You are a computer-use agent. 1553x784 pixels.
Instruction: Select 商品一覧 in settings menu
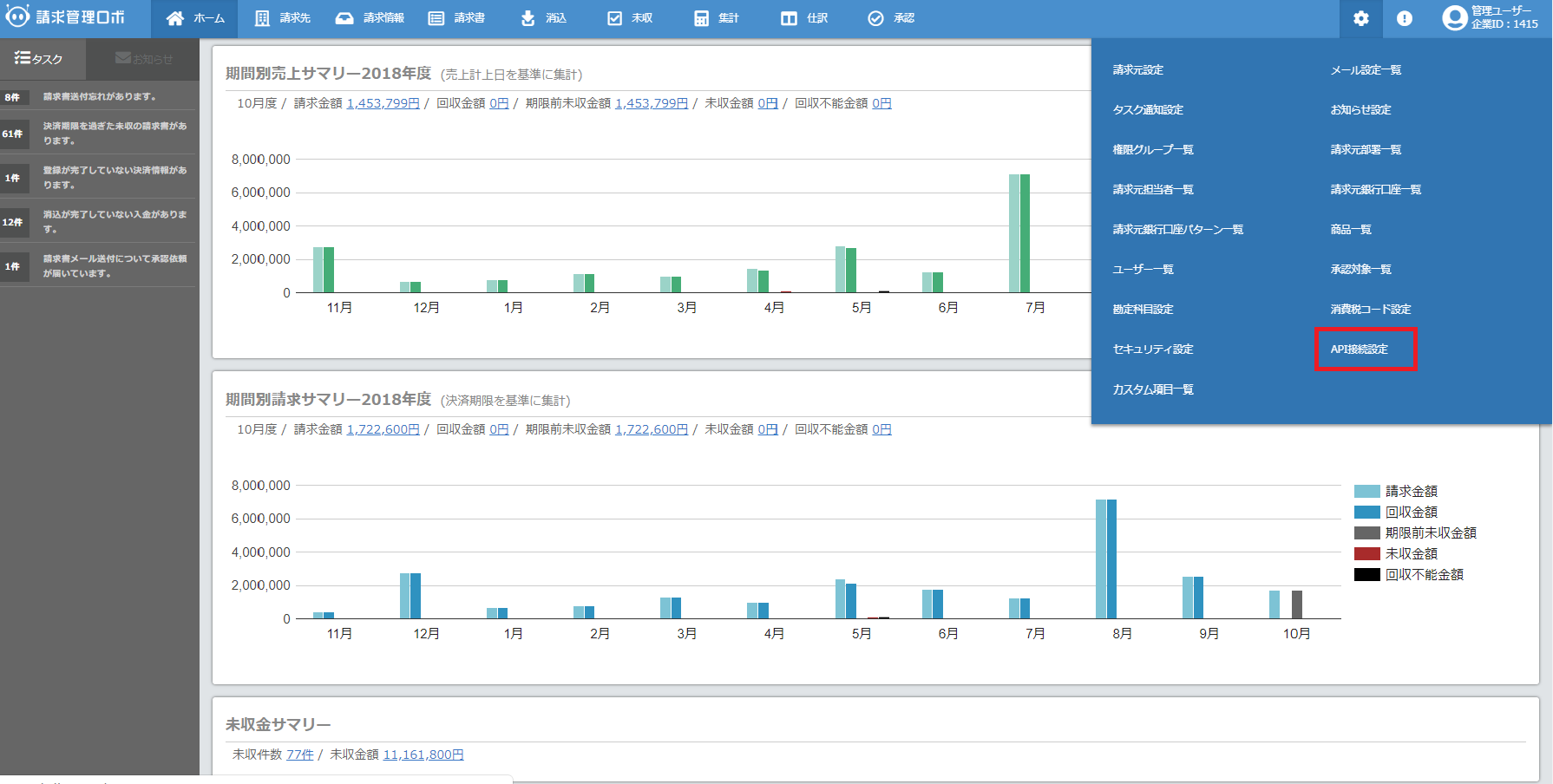click(1351, 230)
